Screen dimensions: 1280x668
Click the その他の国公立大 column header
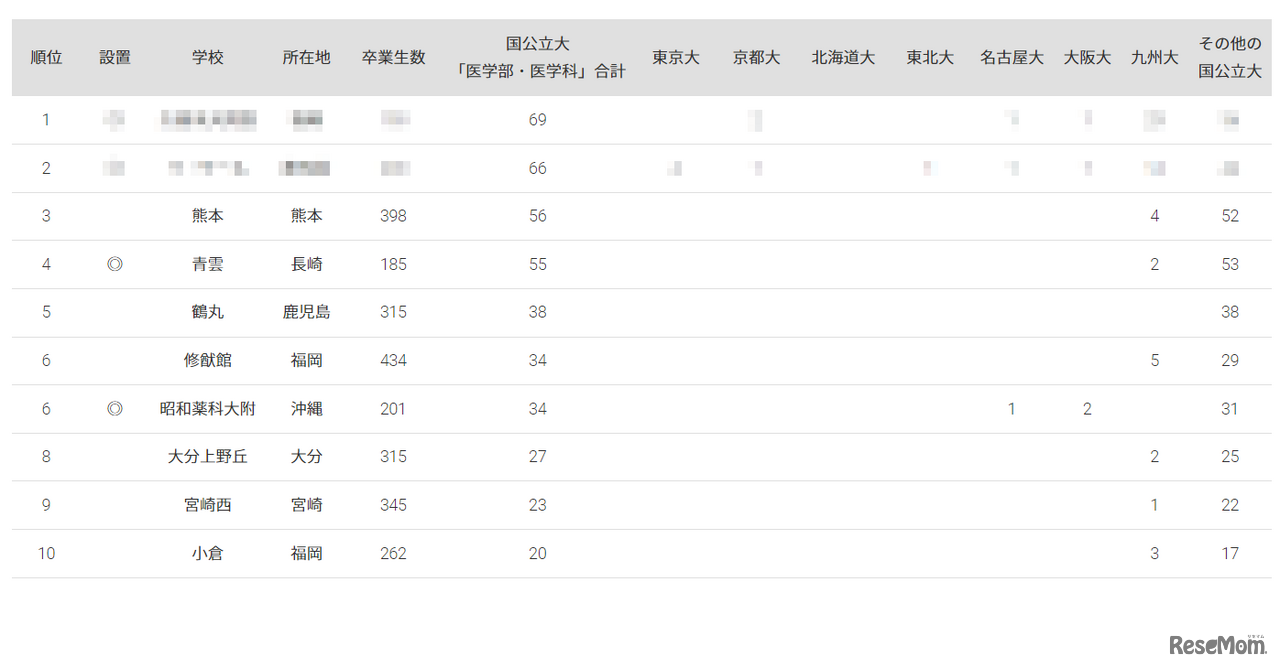click(1229, 57)
